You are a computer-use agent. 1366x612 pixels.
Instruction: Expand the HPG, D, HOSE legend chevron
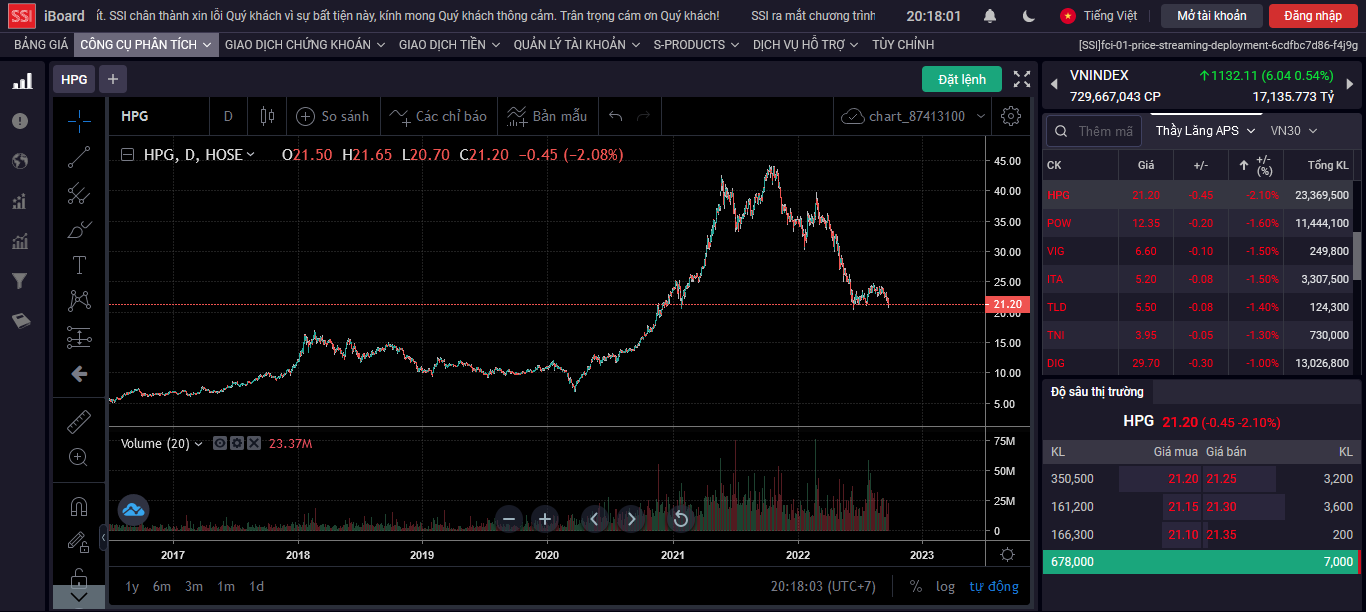pos(250,154)
